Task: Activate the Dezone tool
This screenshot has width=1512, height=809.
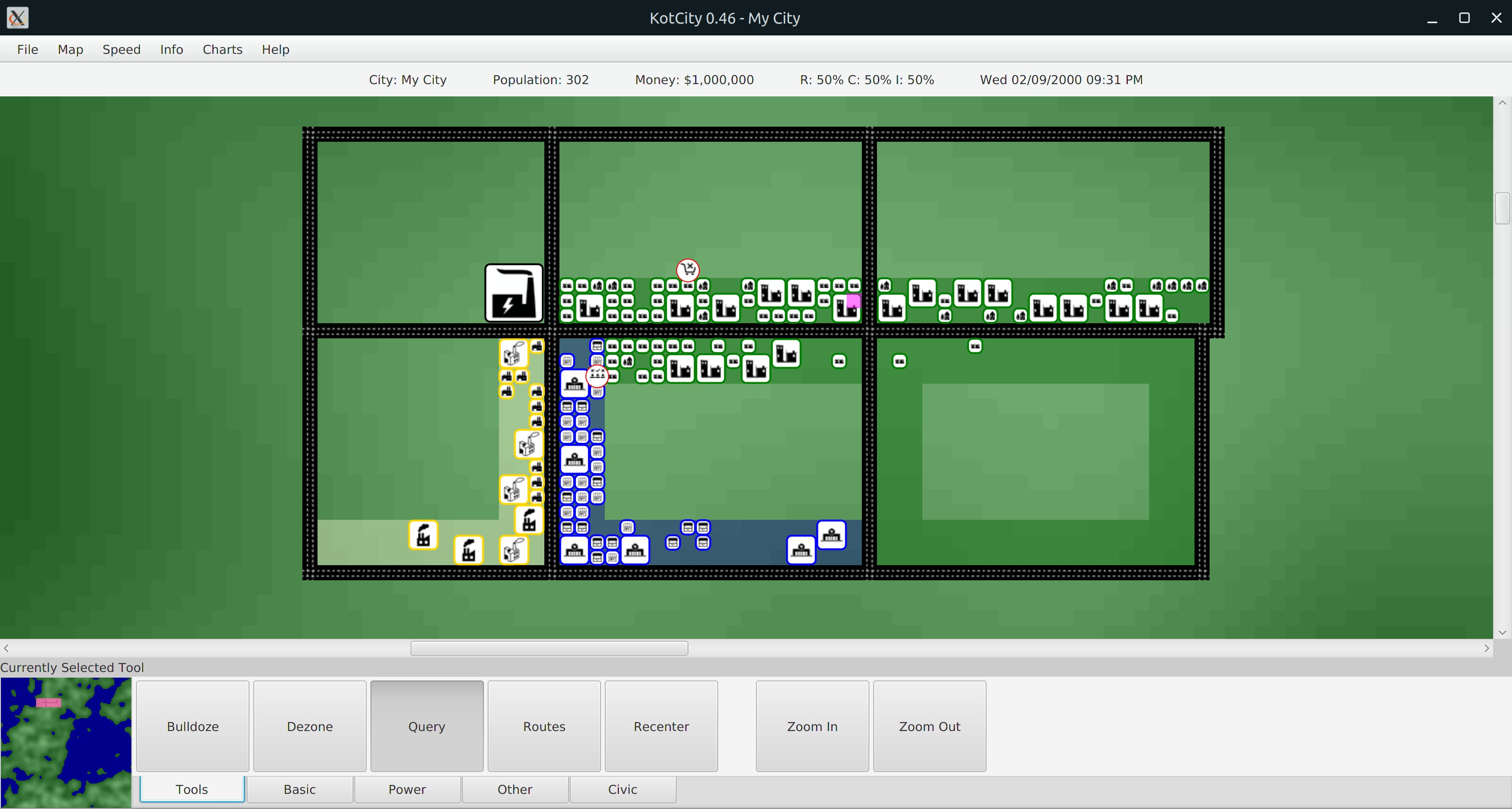Action: click(x=309, y=726)
